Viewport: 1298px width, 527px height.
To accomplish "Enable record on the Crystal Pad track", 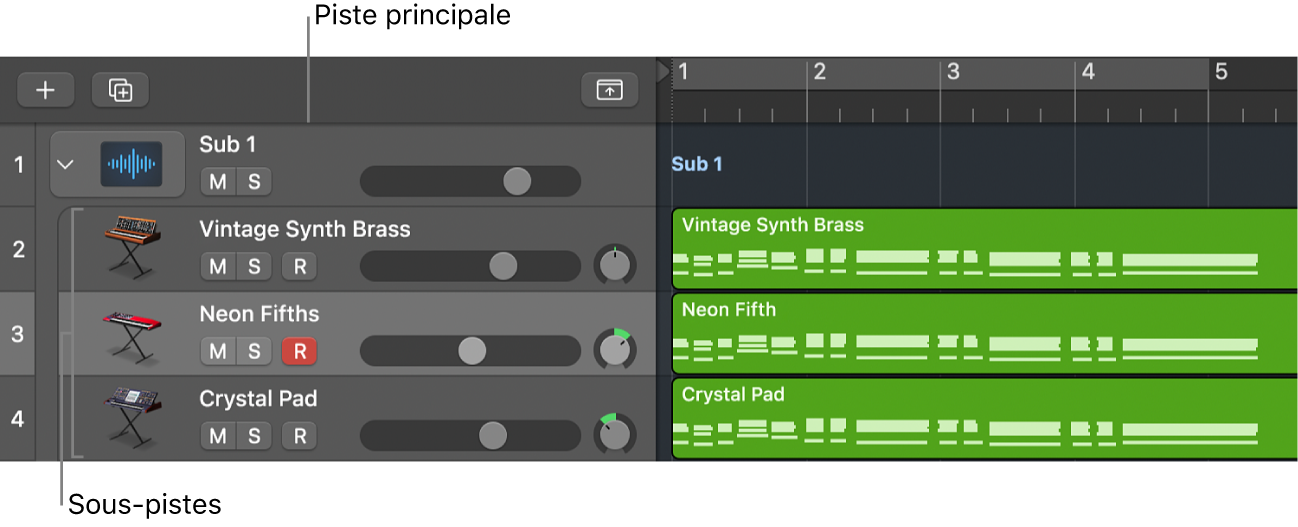I will pyautogui.click(x=298, y=436).
